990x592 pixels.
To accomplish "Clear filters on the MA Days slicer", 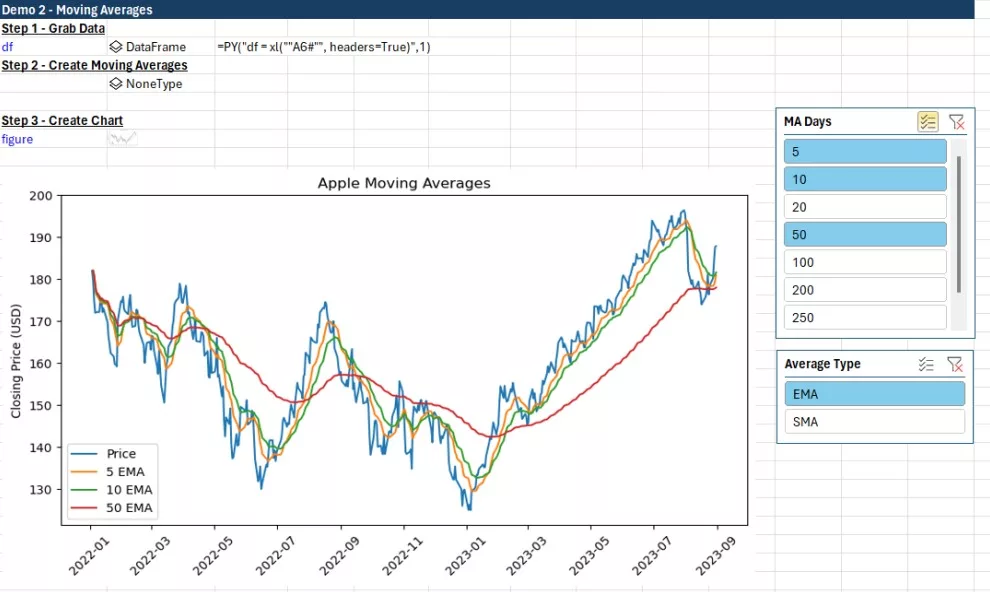I will (957, 121).
